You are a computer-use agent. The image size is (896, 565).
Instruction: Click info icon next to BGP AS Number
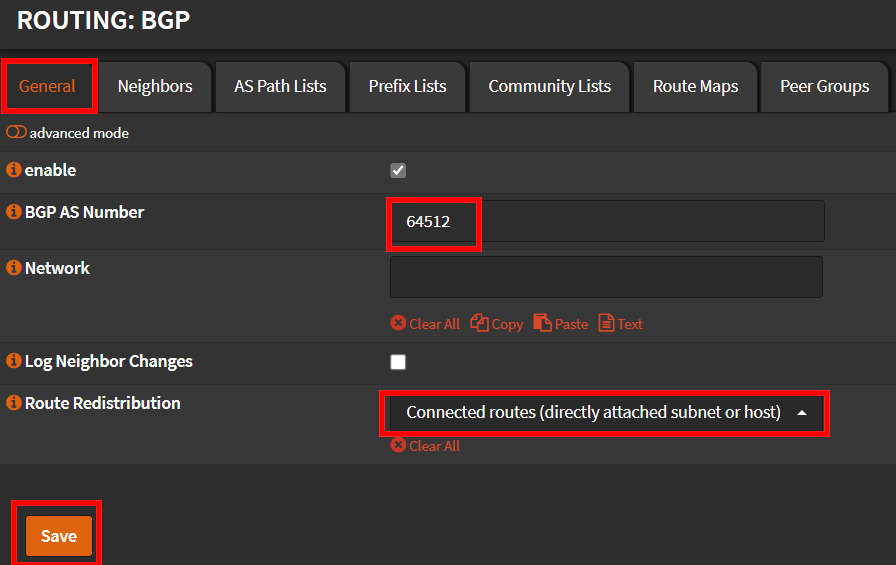click(14, 213)
